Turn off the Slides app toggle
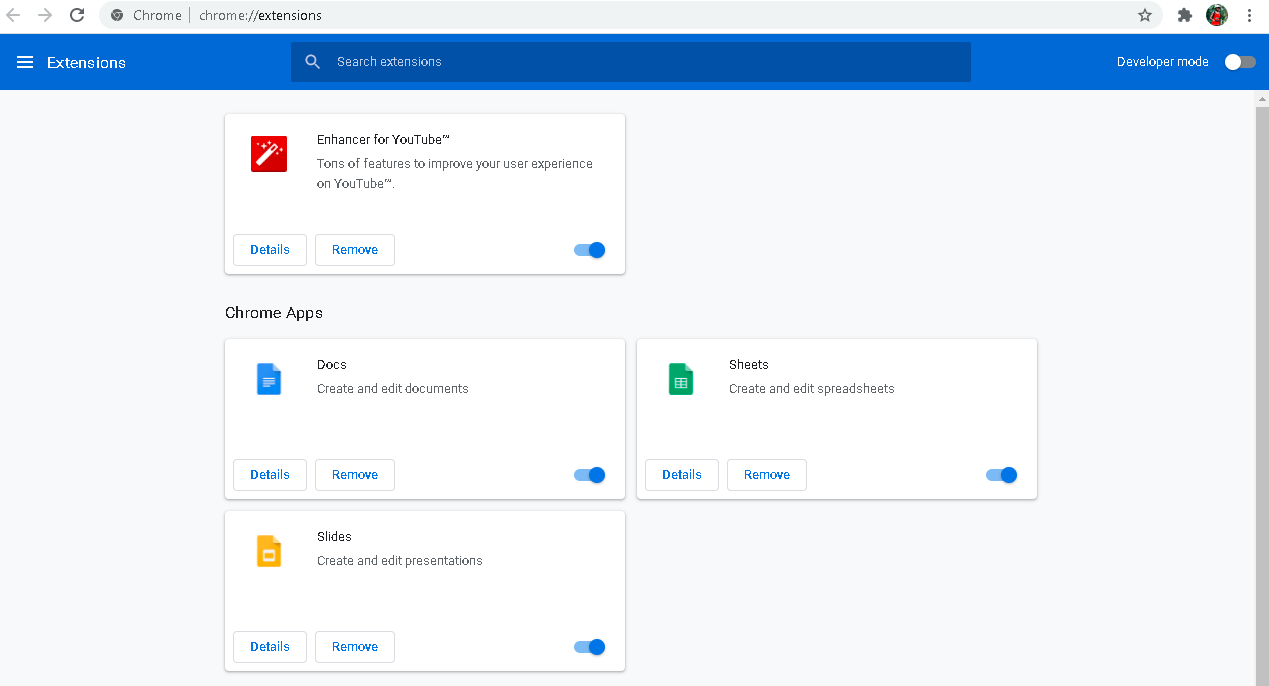The height and width of the screenshot is (686, 1269). (590, 647)
